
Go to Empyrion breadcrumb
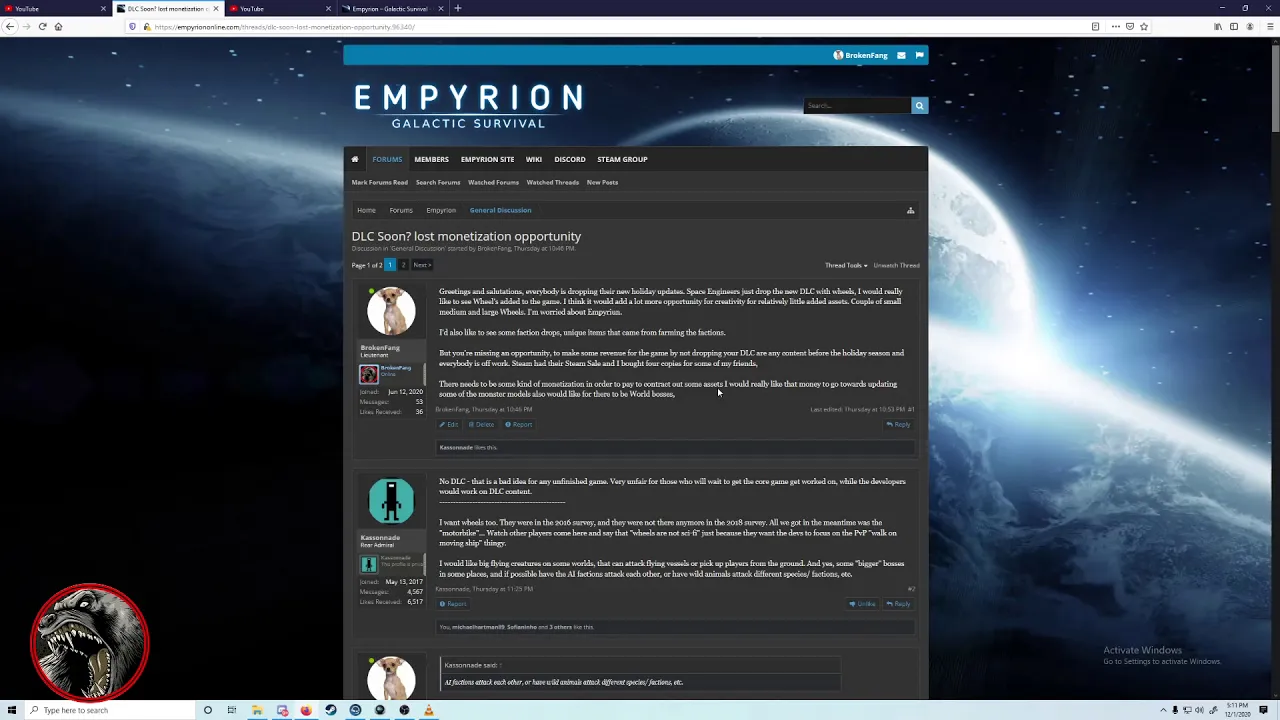pos(441,210)
